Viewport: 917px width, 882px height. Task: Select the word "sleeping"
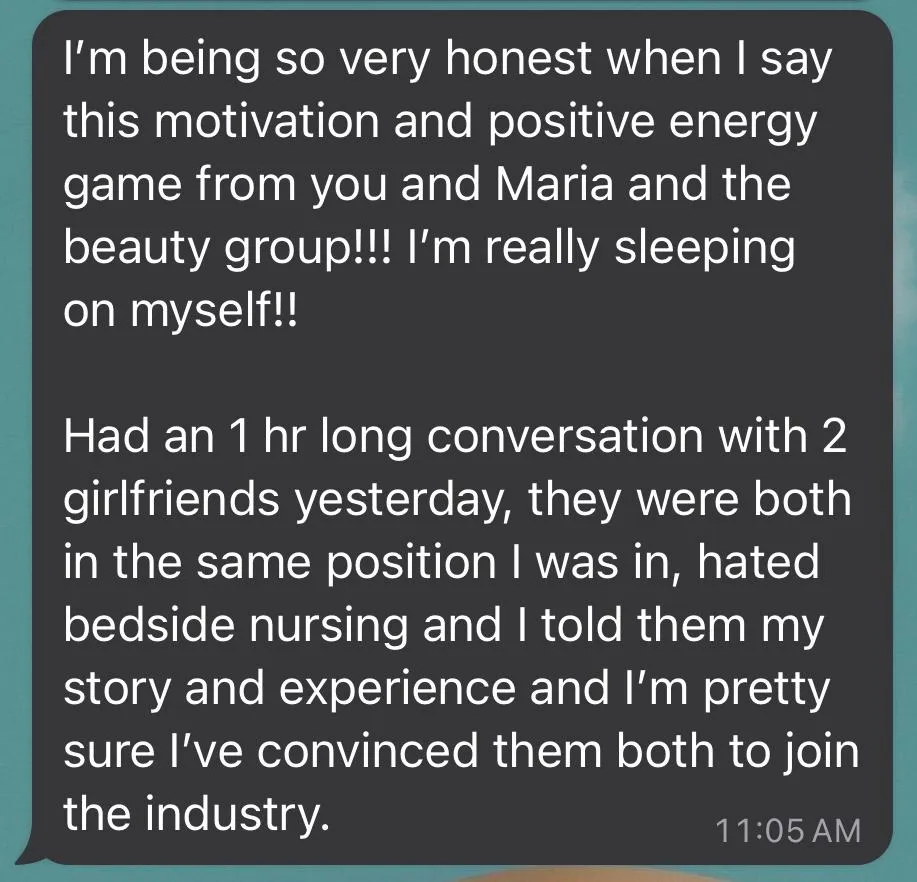[705, 250]
